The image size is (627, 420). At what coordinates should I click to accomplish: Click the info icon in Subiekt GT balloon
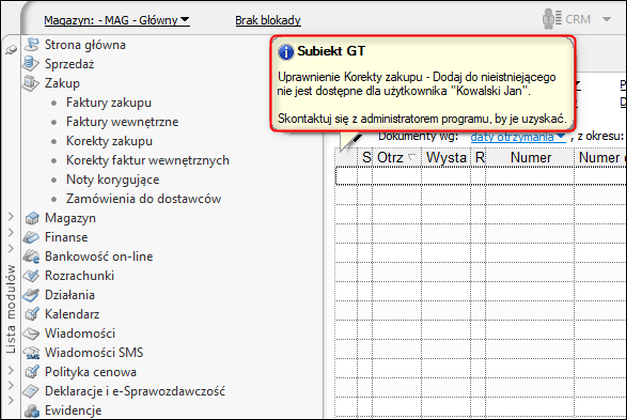pos(286,52)
